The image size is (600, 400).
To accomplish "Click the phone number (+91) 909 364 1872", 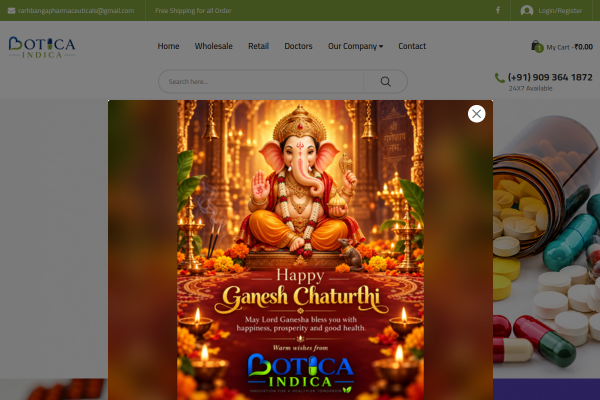I will [x=550, y=77].
